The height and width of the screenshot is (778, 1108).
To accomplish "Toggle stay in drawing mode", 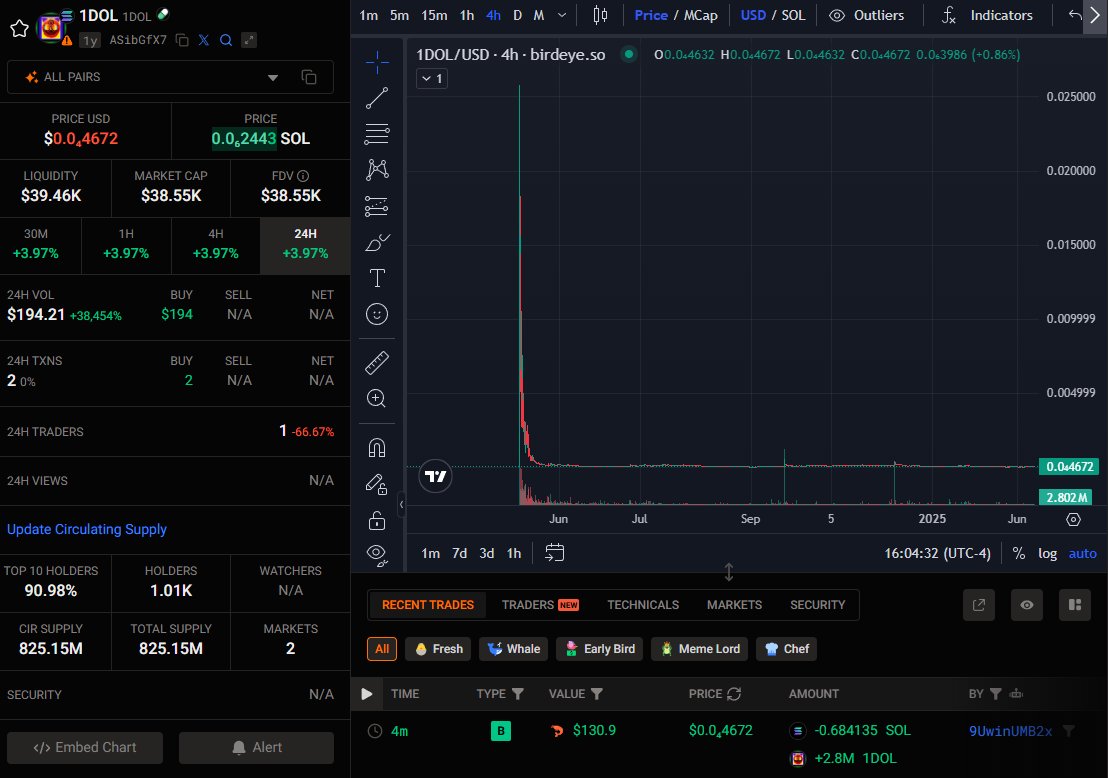I will (377, 484).
